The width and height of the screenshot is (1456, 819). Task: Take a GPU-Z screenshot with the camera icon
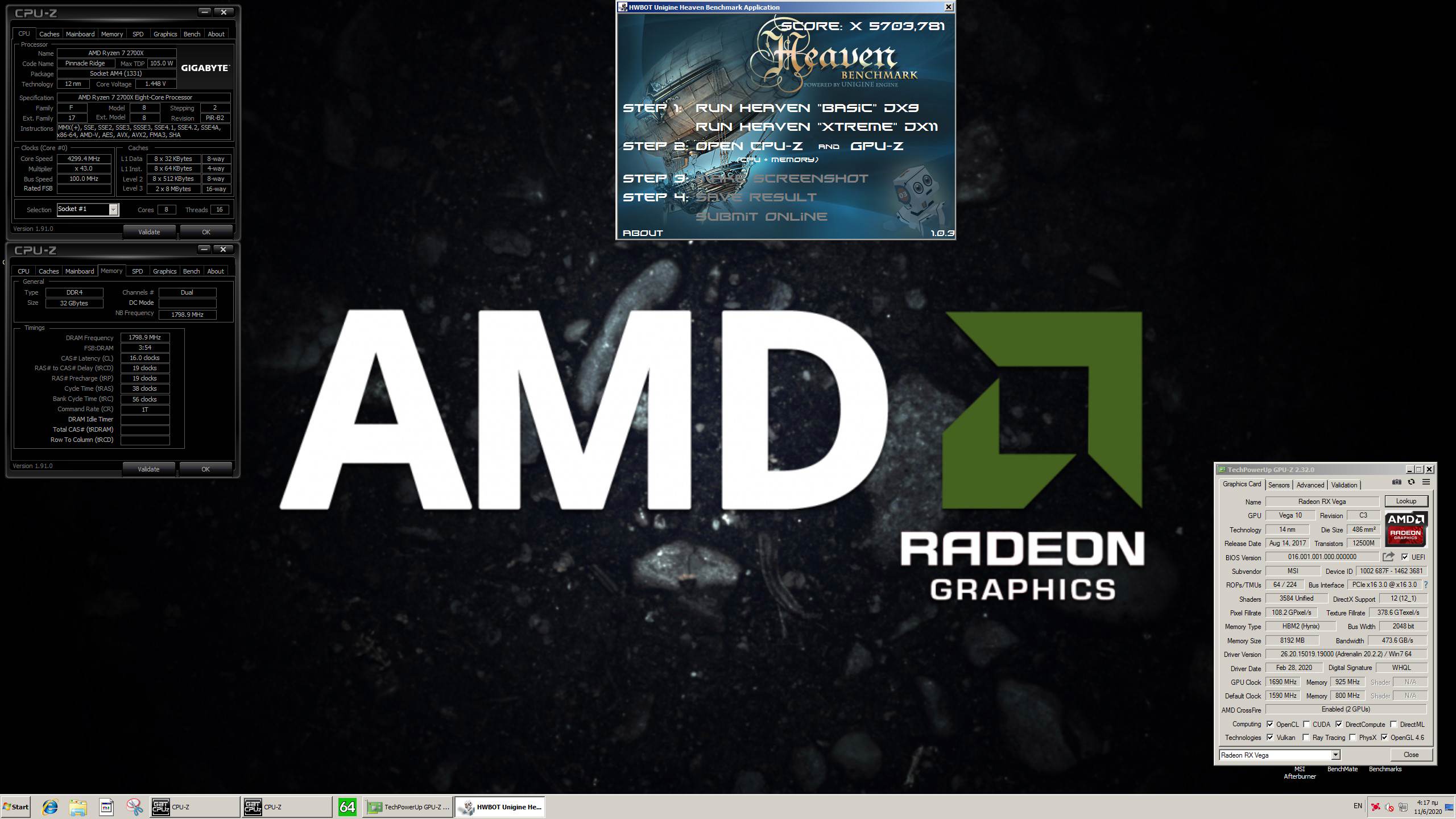click(1396, 482)
